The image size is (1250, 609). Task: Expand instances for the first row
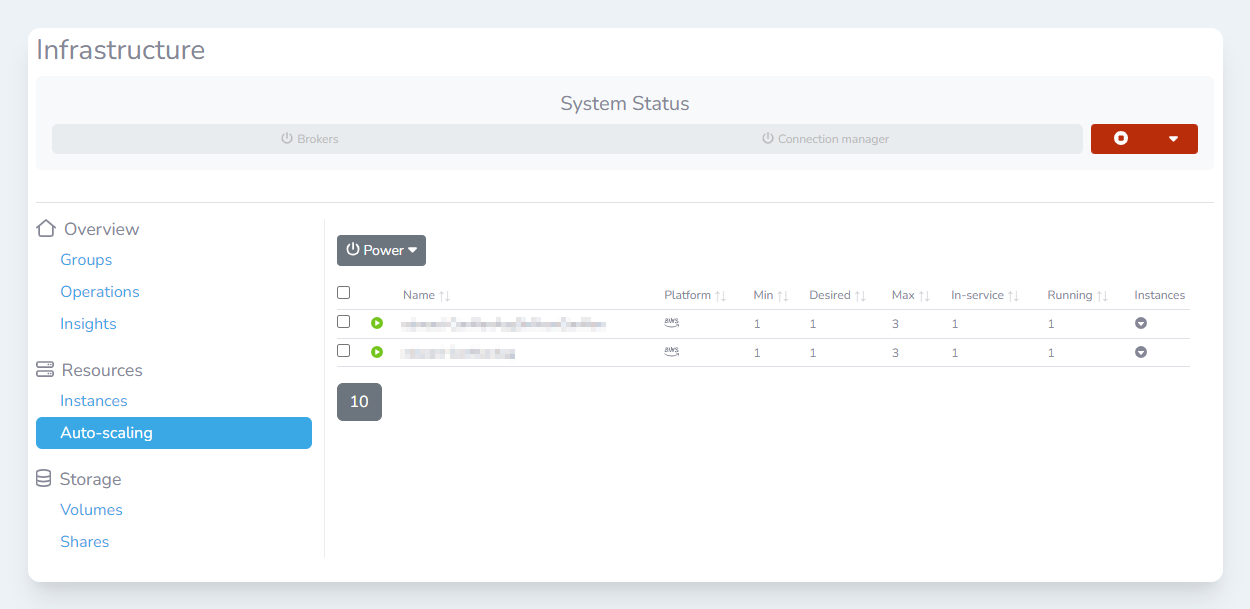point(1140,324)
